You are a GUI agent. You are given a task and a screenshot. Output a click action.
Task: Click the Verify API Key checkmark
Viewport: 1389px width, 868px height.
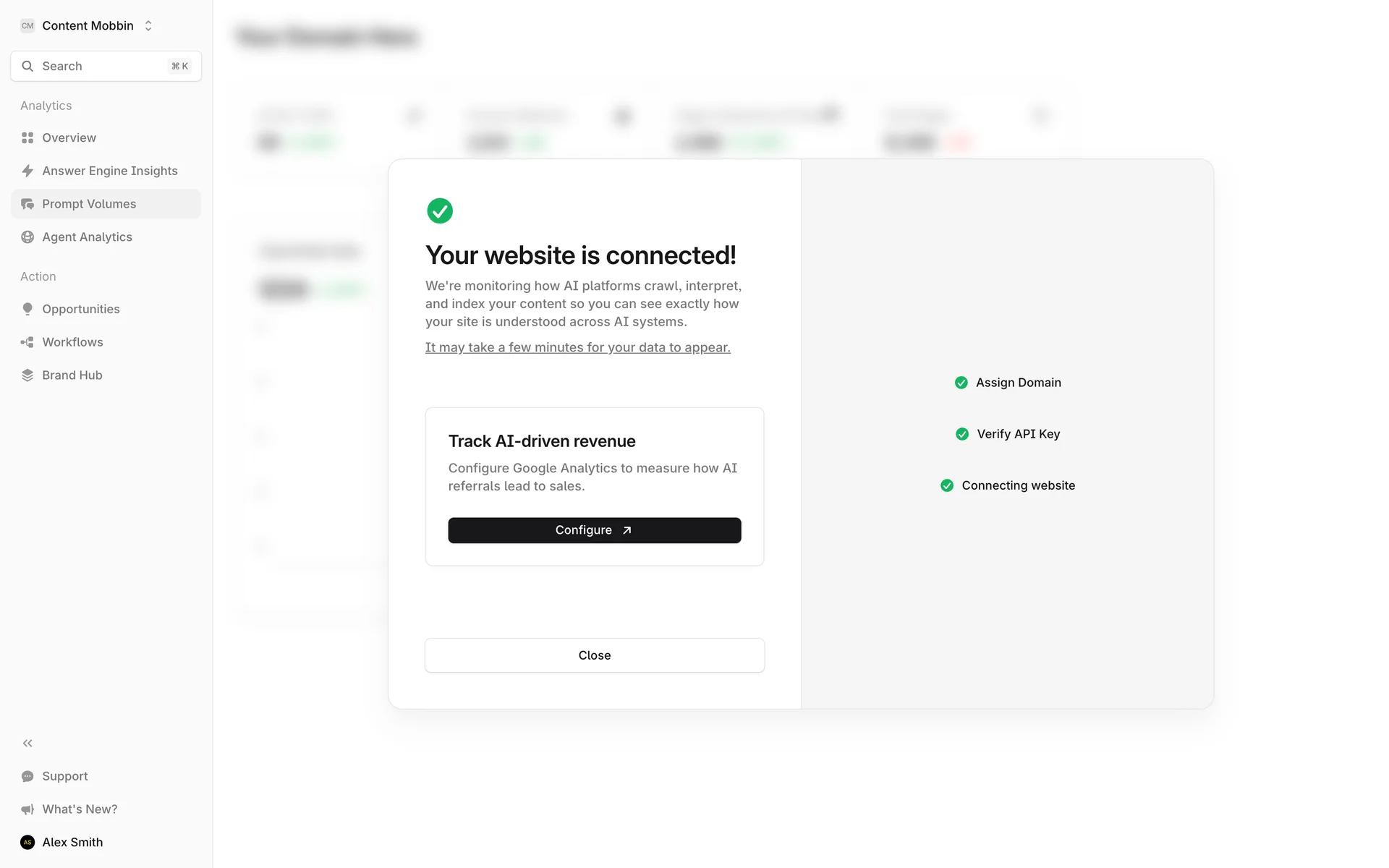point(962,434)
